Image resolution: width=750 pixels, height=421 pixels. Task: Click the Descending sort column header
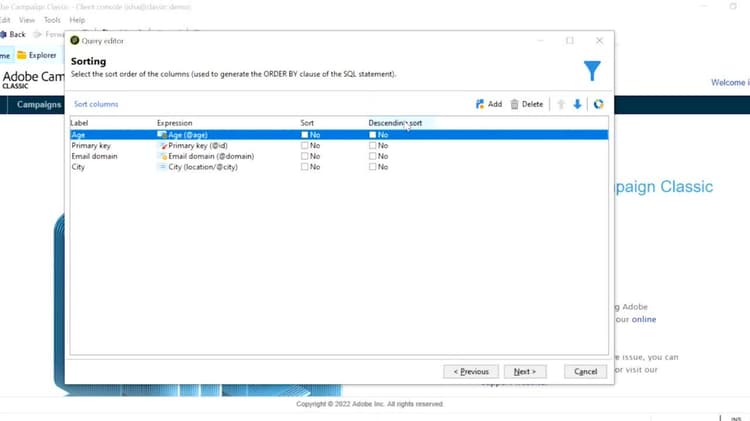click(x=395, y=123)
